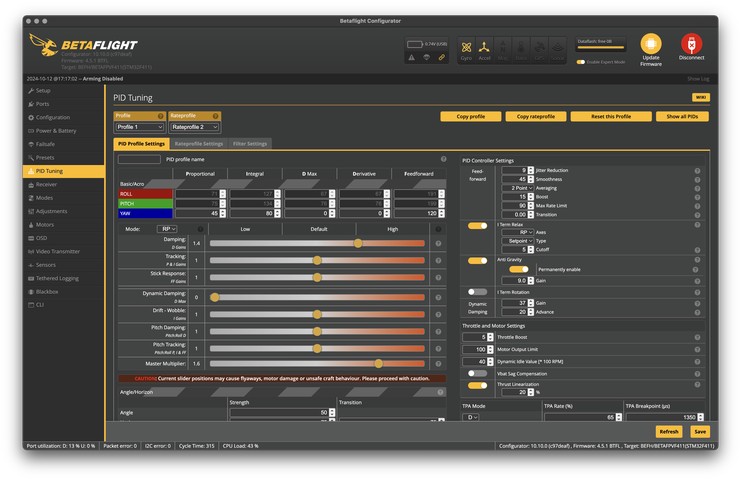The width and height of the screenshot is (741, 480).
Task: Click the Save button
Action: point(699,431)
